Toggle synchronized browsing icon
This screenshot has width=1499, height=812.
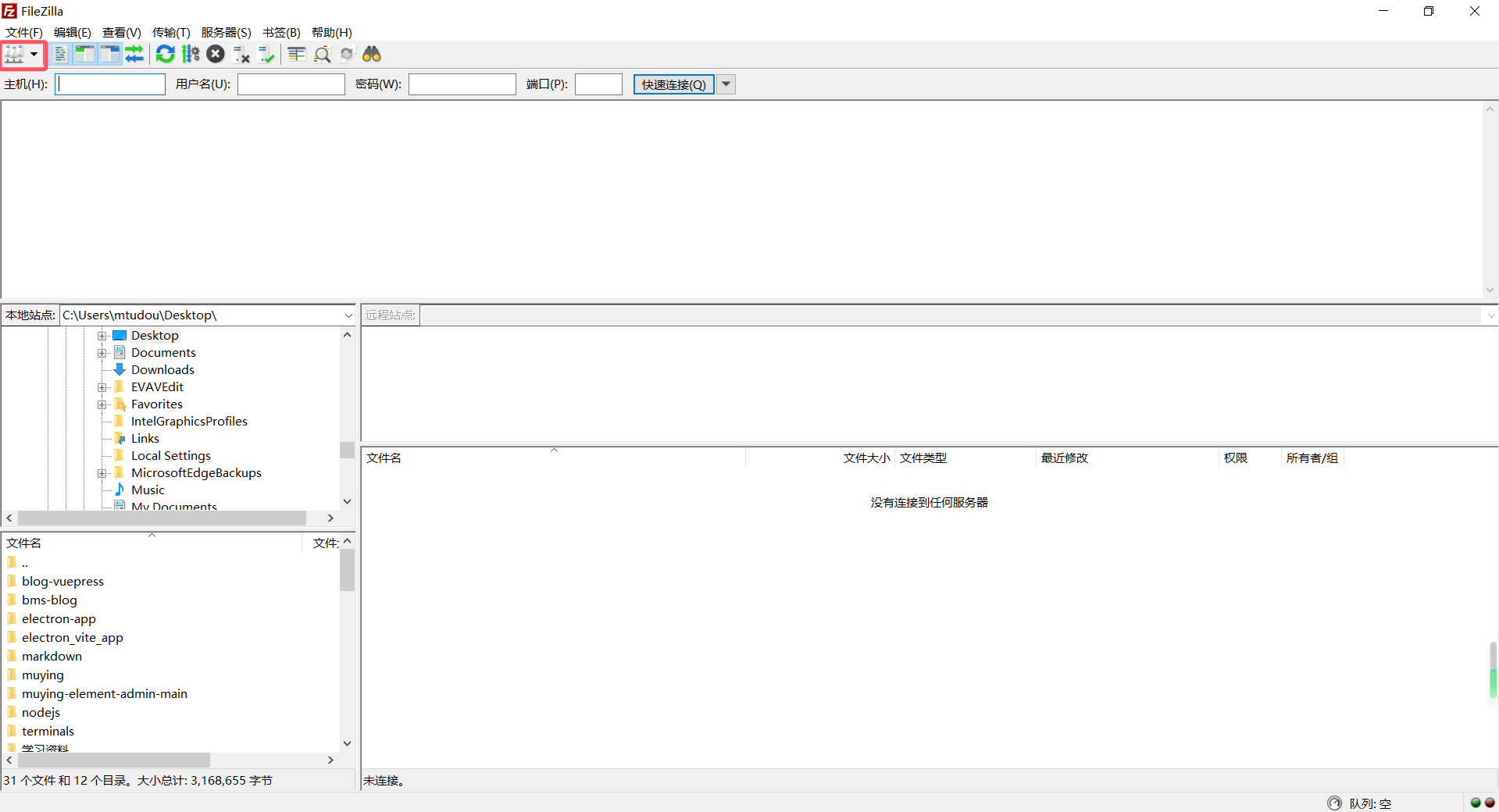click(x=347, y=54)
